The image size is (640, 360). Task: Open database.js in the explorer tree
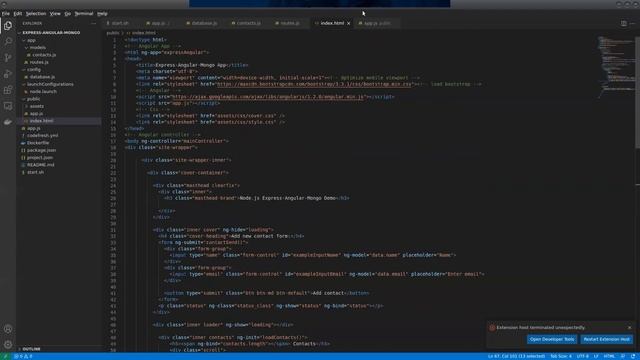coord(42,77)
